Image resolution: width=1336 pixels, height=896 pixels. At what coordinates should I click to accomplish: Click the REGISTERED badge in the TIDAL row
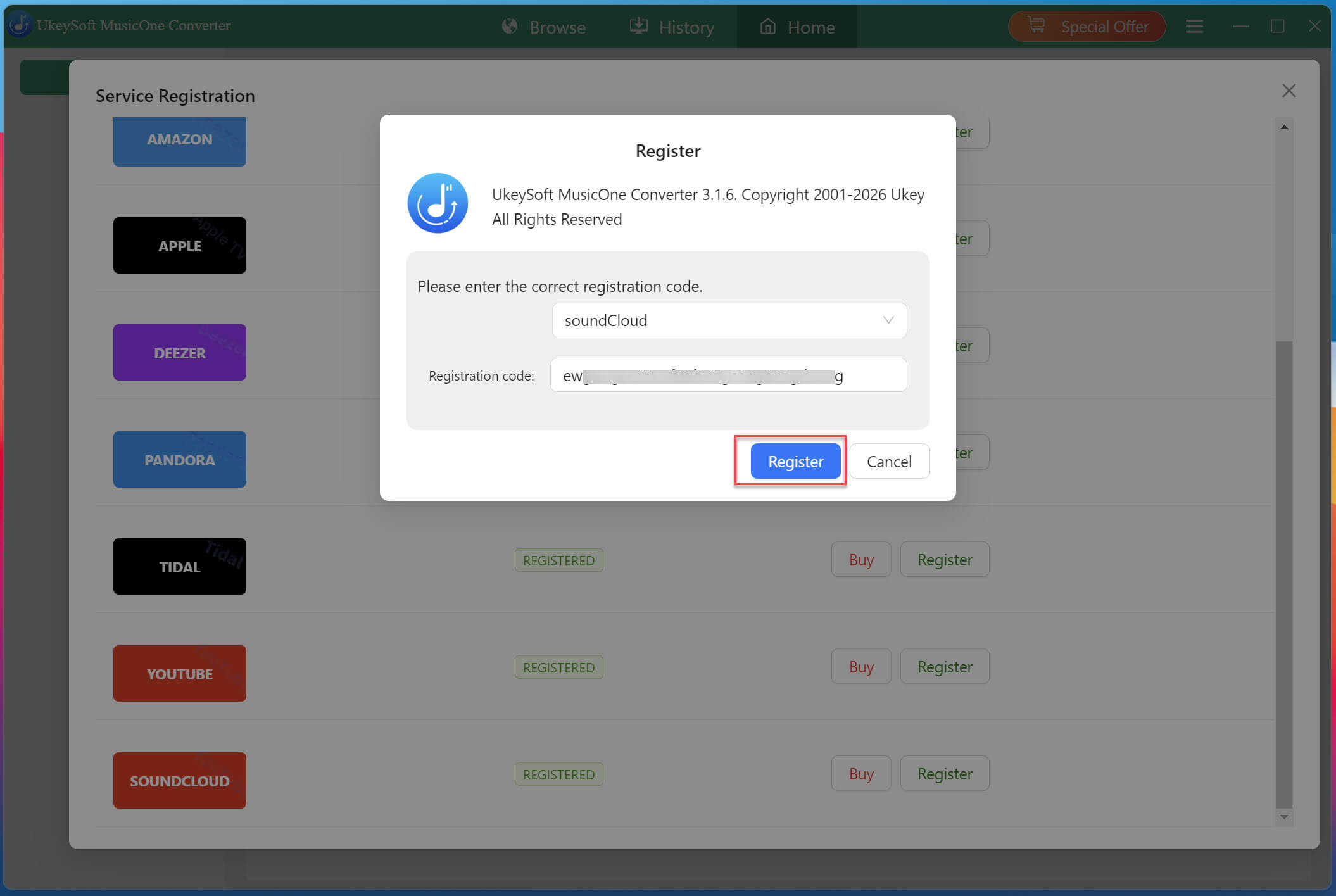tap(558, 560)
